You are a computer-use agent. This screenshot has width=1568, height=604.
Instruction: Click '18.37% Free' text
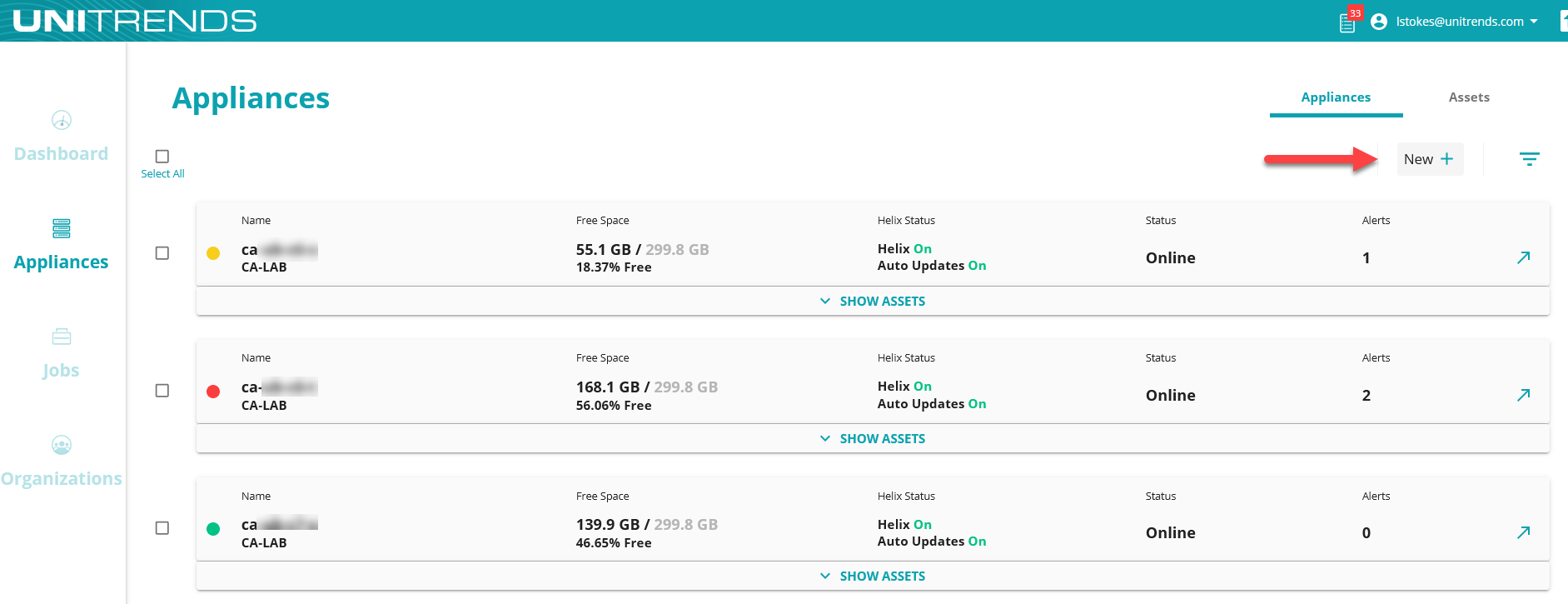[x=614, y=267]
